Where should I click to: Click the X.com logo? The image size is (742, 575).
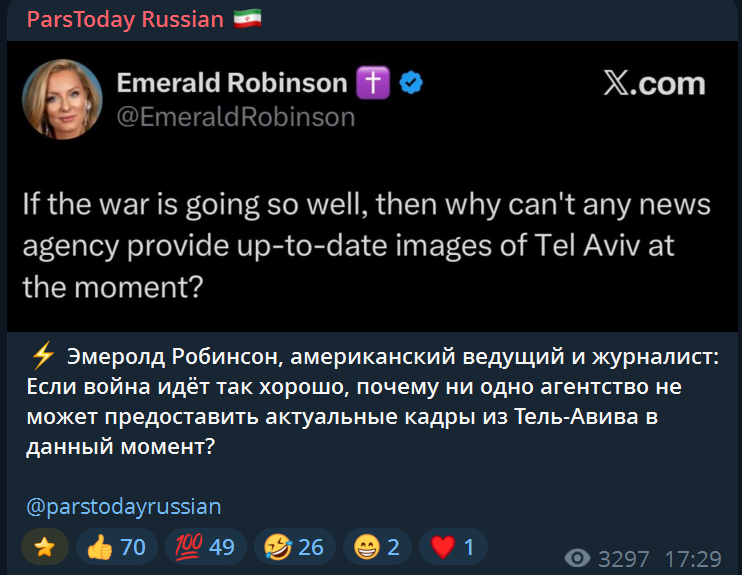655,85
